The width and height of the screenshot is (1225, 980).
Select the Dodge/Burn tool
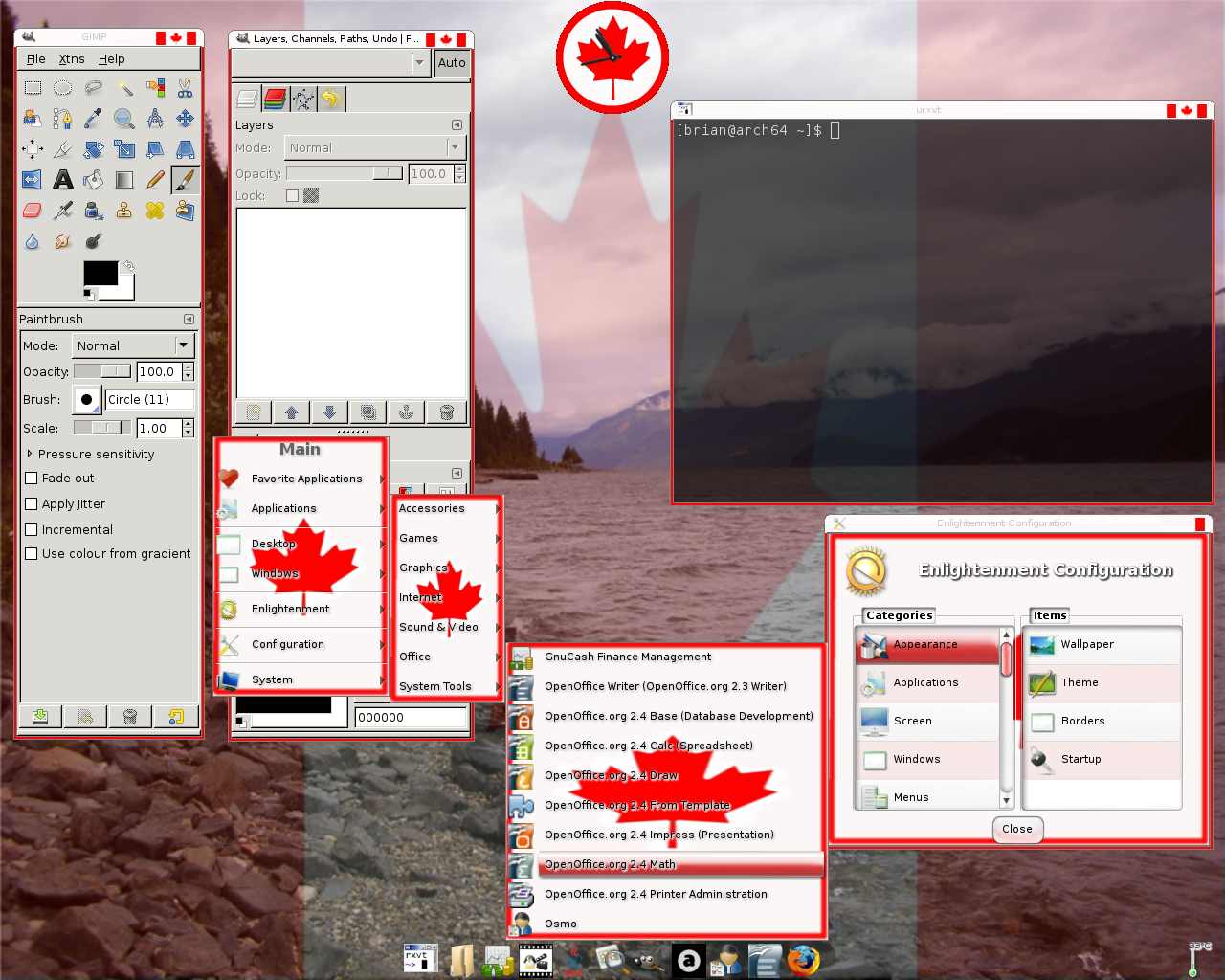94,241
